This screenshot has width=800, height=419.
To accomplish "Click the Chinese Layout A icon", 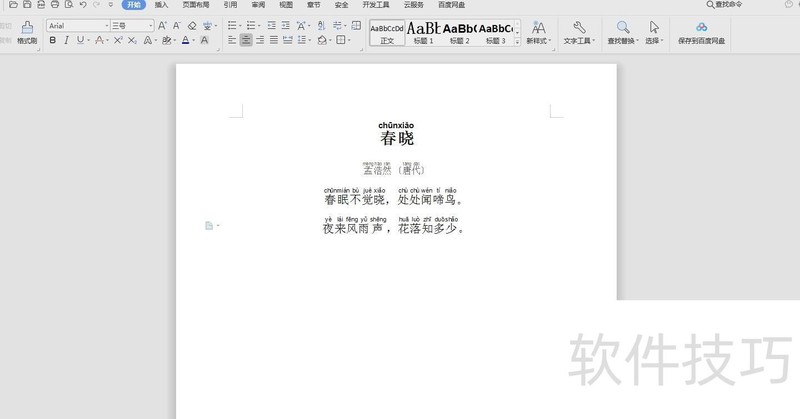I will point(301,25).
